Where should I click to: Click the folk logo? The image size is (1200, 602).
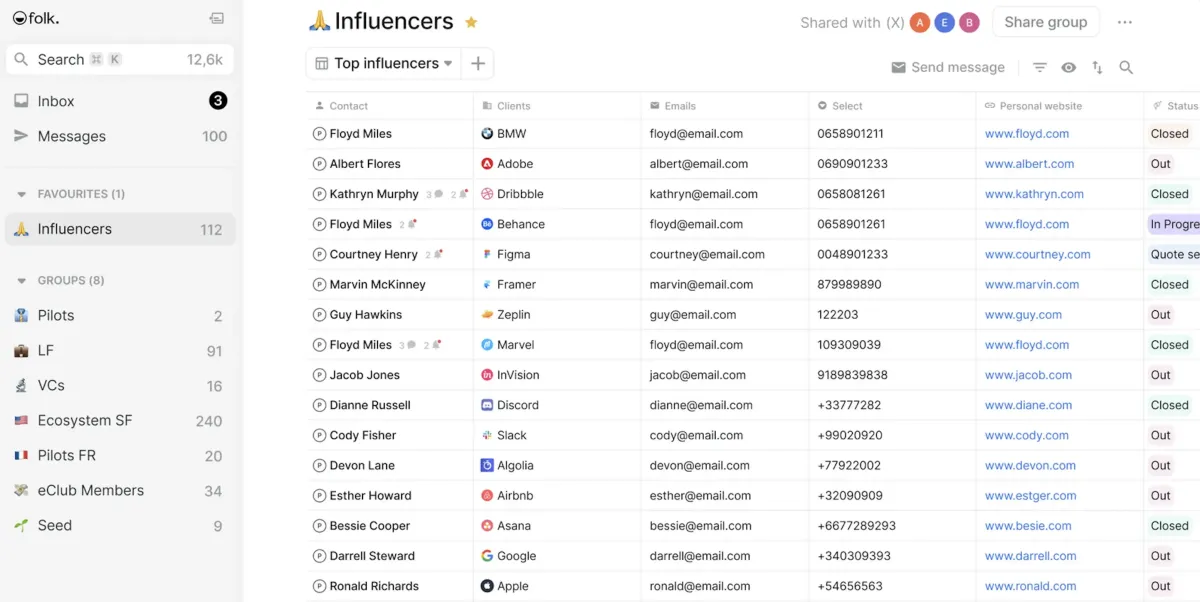pos(36,18)
